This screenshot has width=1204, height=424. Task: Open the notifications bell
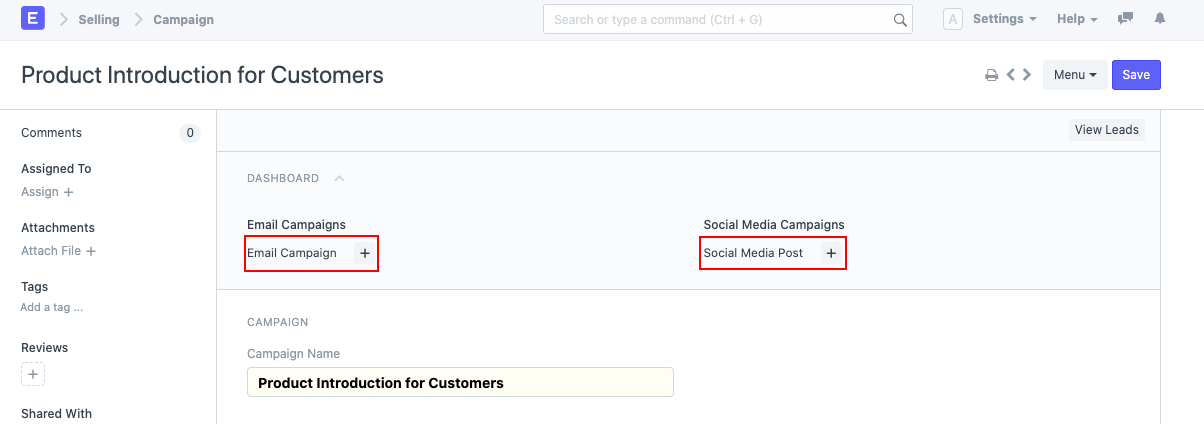[1160, 19]
